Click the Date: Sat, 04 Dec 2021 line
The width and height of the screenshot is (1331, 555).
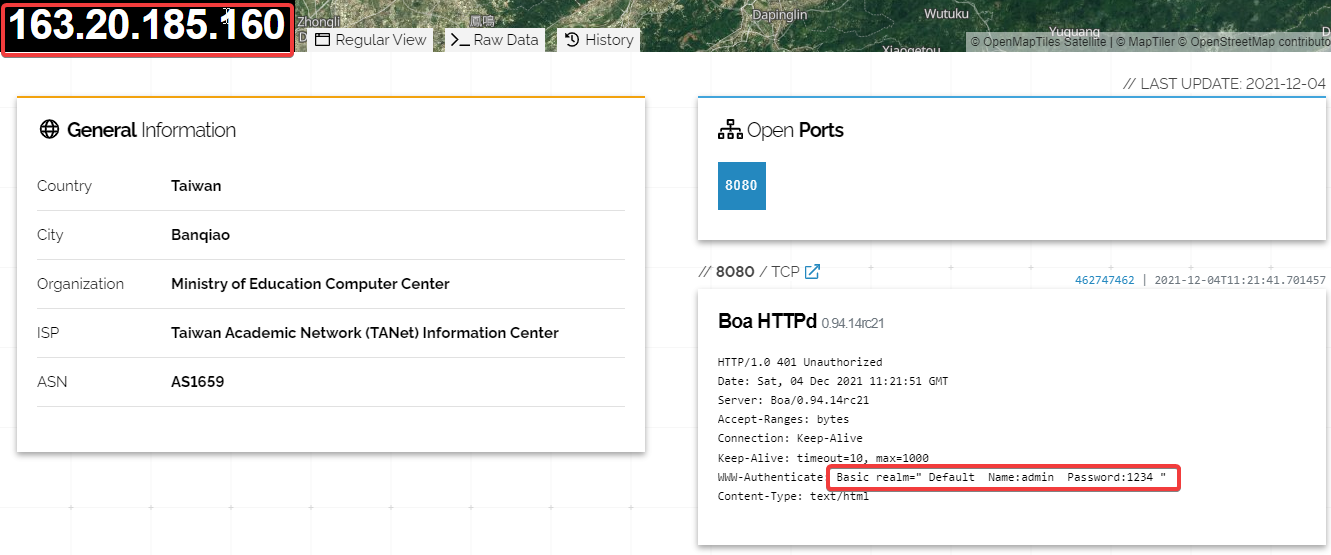(x=833, y=381)
